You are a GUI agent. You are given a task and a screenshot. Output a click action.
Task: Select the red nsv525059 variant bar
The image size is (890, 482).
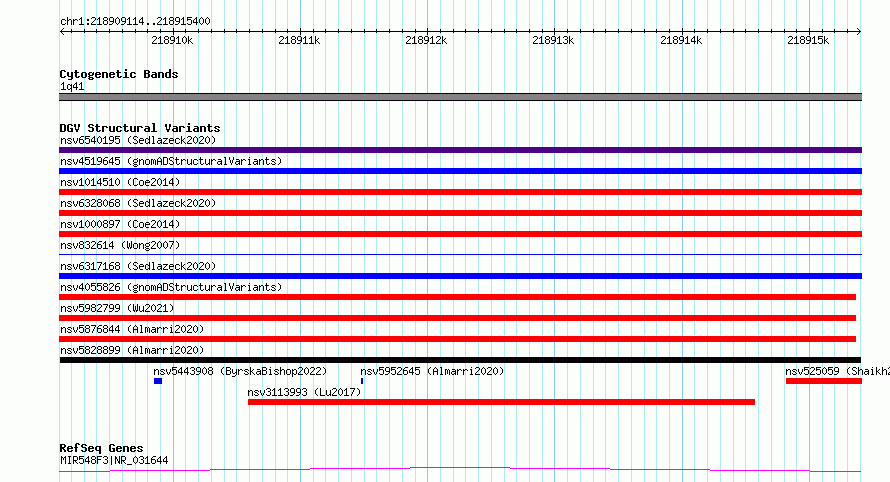(824, 381)
